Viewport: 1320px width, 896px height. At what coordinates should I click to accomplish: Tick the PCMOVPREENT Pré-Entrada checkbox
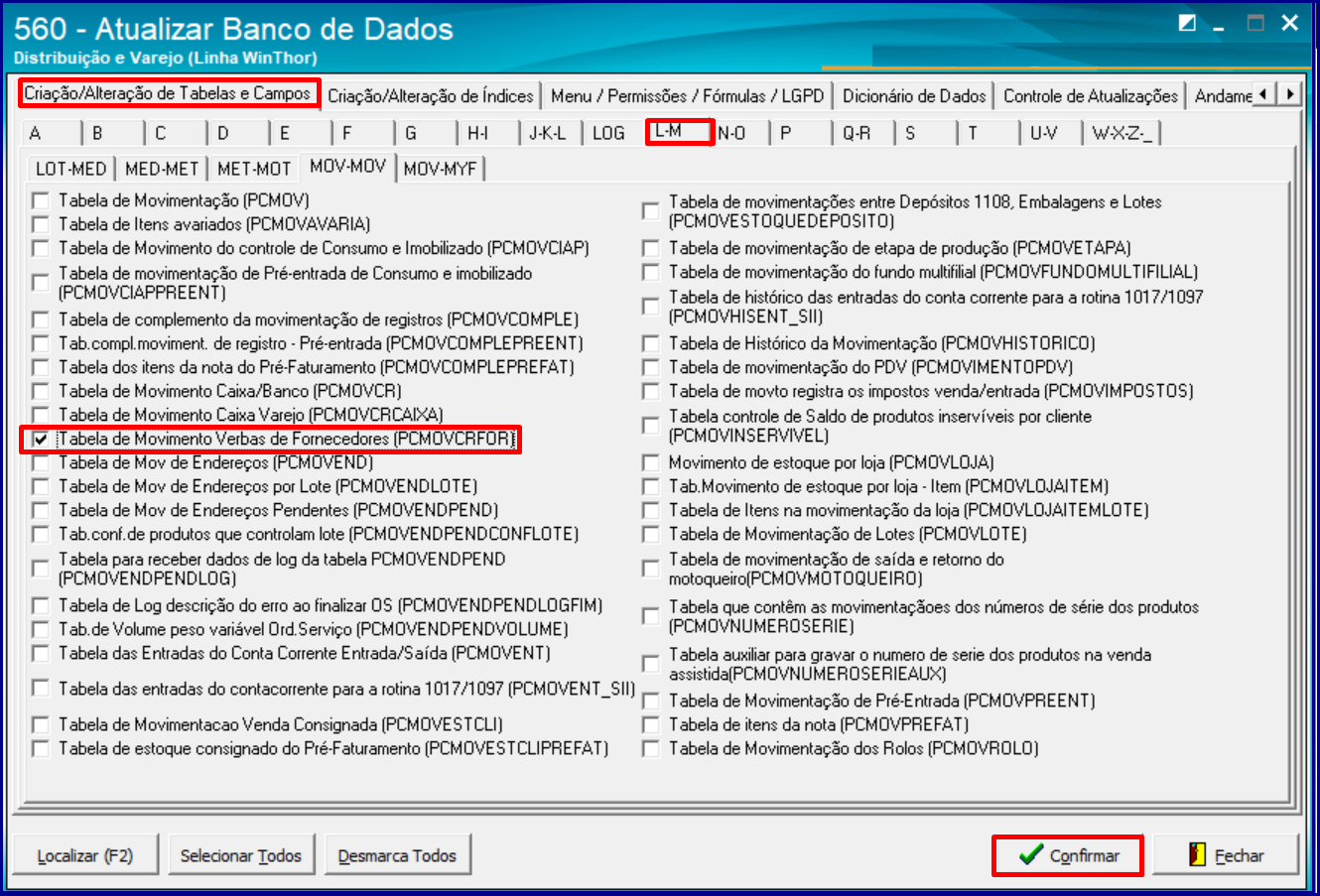pos(650,701)
